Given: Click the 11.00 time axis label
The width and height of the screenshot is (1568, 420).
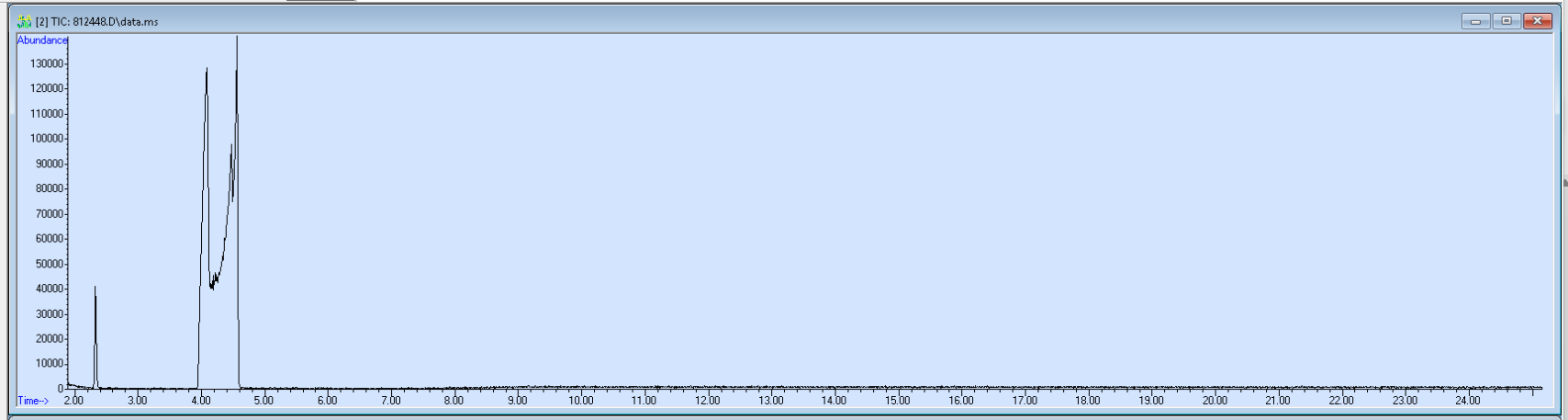Looking at the screenshot, I should point(644,401).
